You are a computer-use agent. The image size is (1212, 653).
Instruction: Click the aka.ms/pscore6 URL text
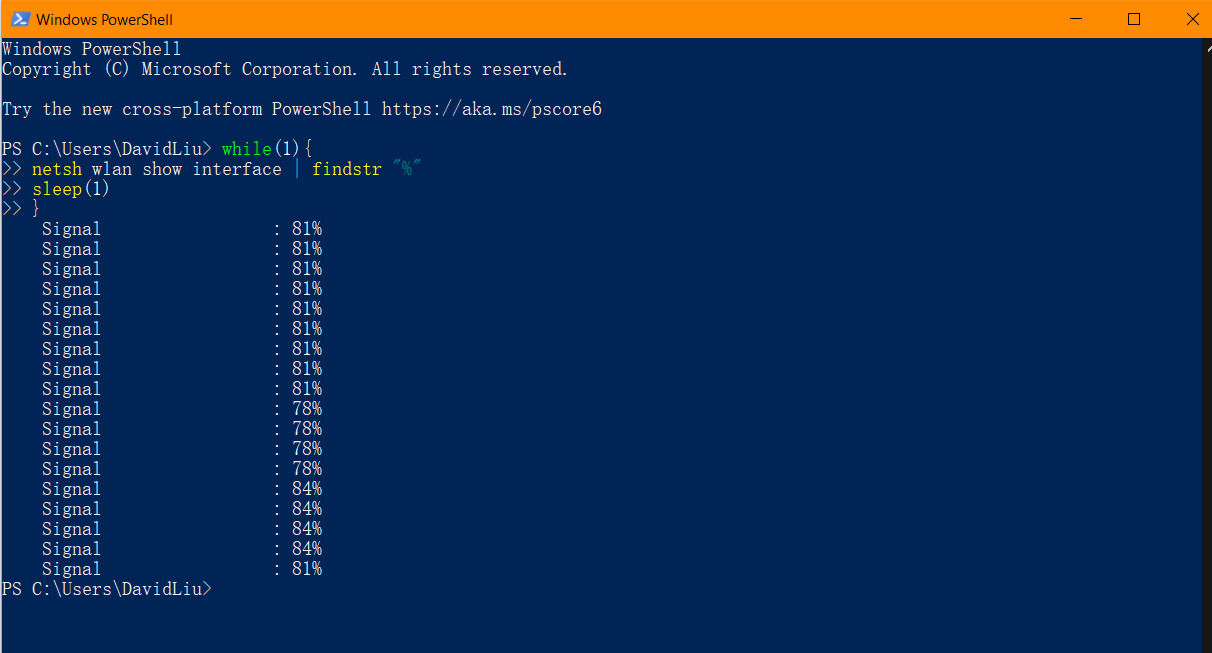pyautogui.click(x=491, y=109)
